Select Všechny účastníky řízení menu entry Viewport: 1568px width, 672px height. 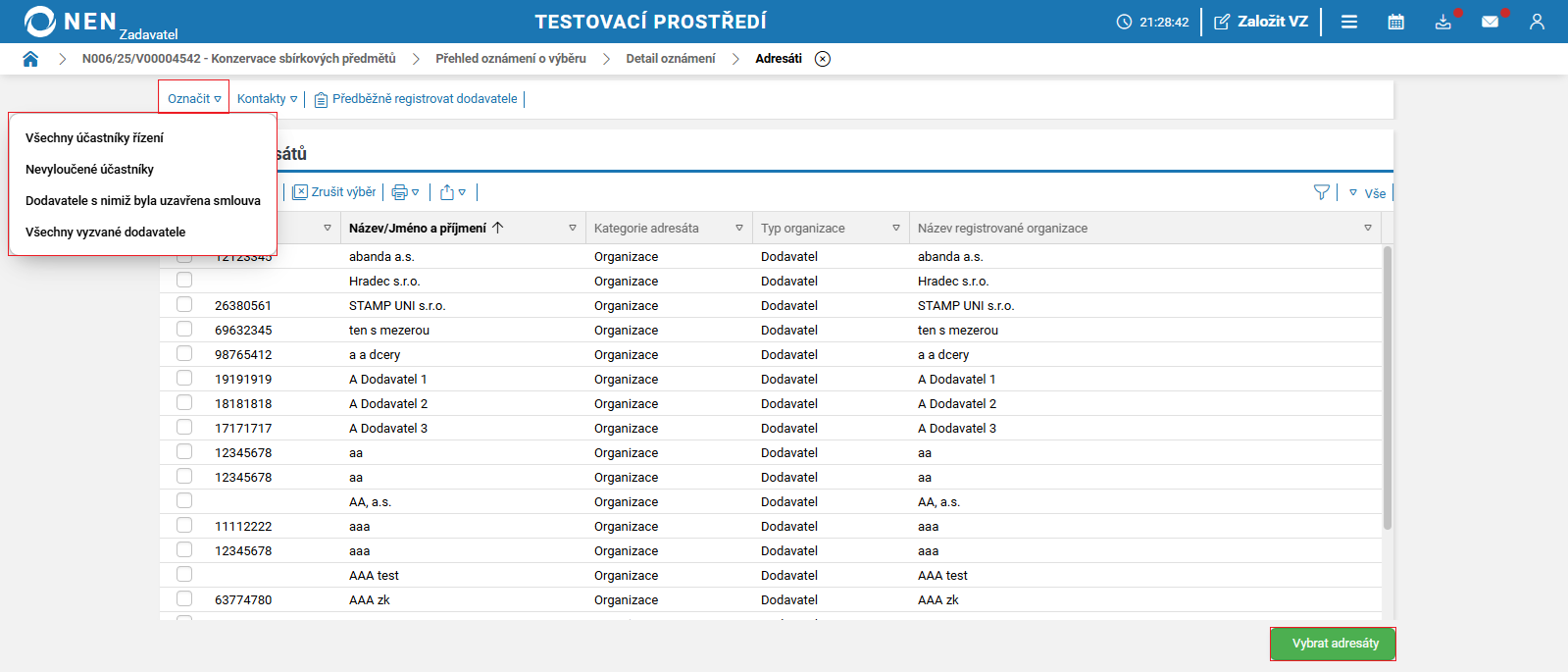pos(94,138)
